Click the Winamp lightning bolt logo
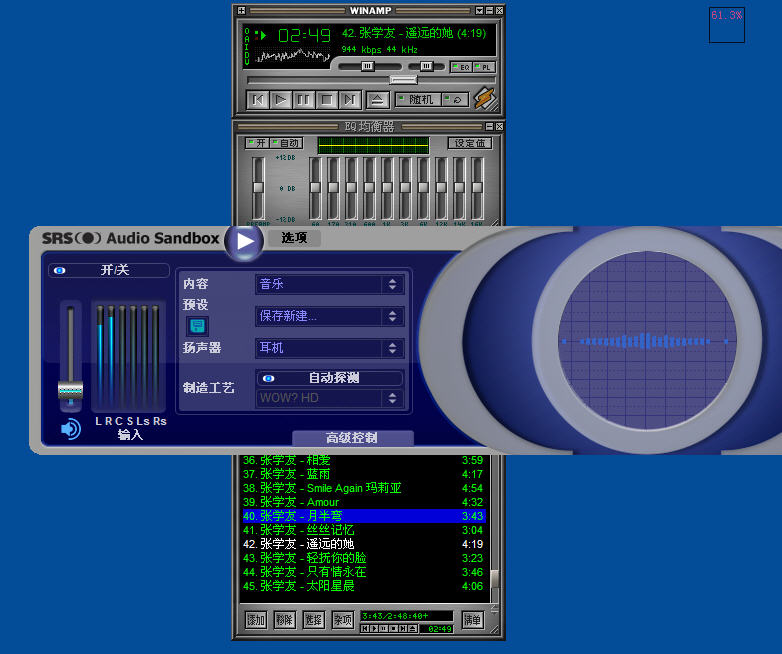 pos(485,98)
